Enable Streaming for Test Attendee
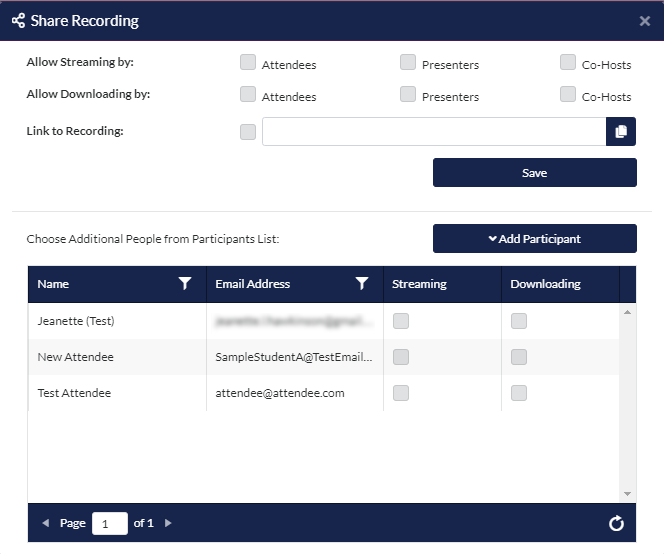 coord(401,393)
